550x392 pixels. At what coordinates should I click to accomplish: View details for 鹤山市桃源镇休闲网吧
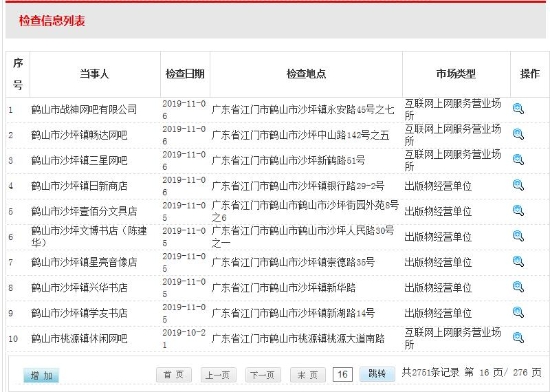pos(518,338)
